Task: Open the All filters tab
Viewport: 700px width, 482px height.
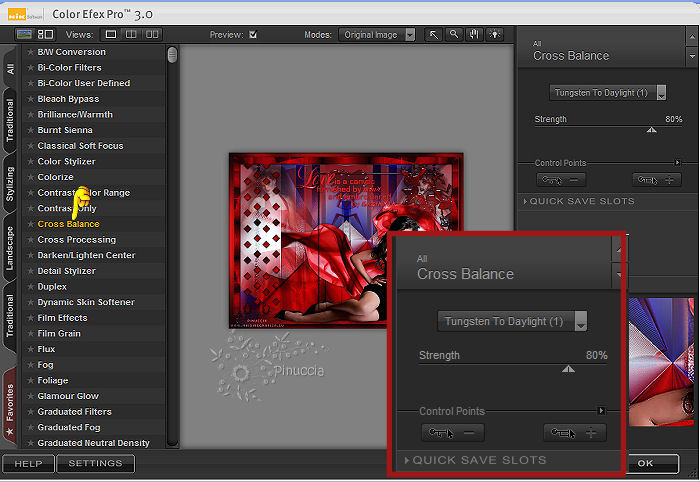Action: [10, 68]
